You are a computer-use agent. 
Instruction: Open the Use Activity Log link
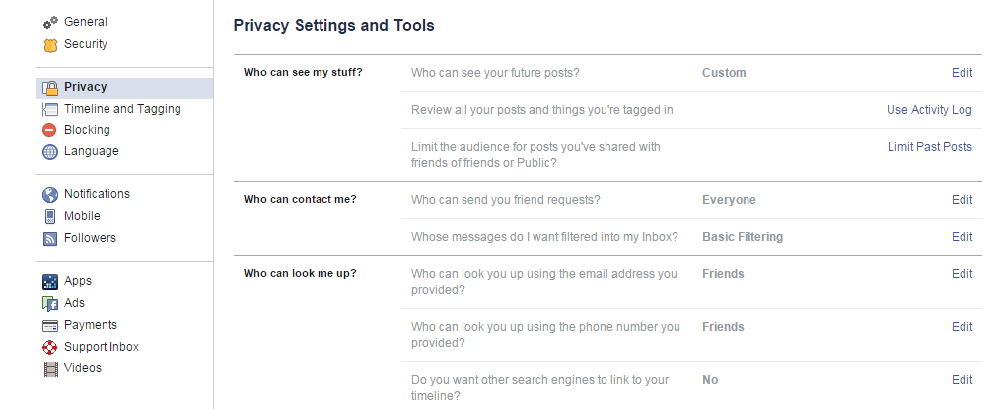929,110
